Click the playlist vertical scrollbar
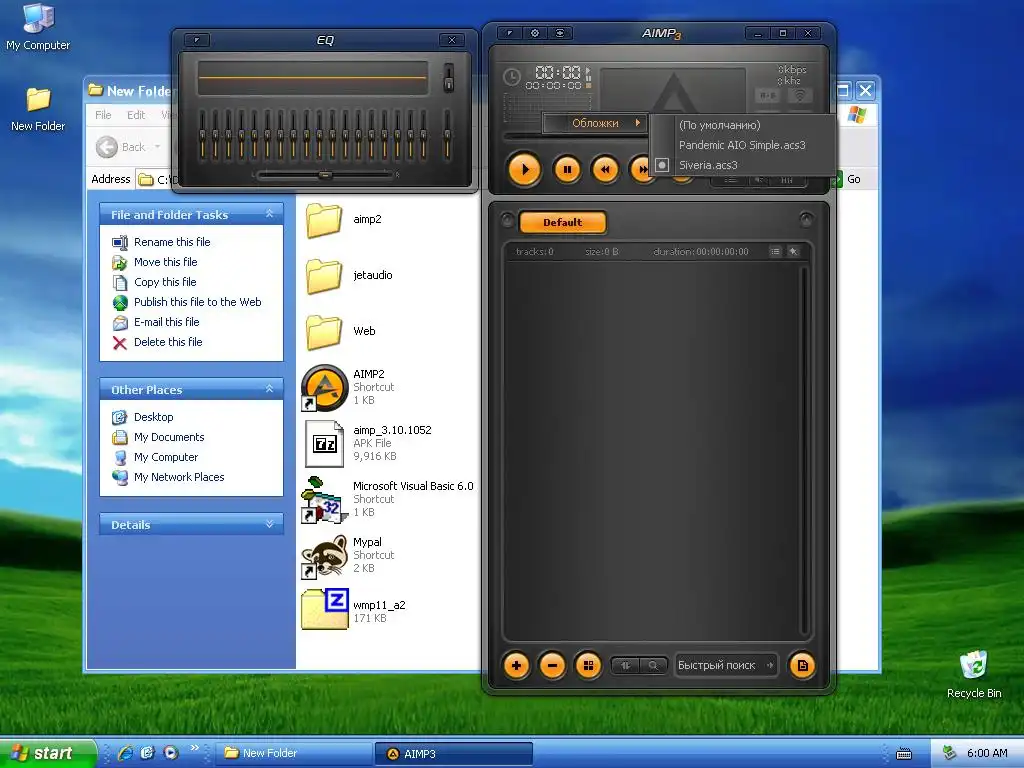 point(804,451)
